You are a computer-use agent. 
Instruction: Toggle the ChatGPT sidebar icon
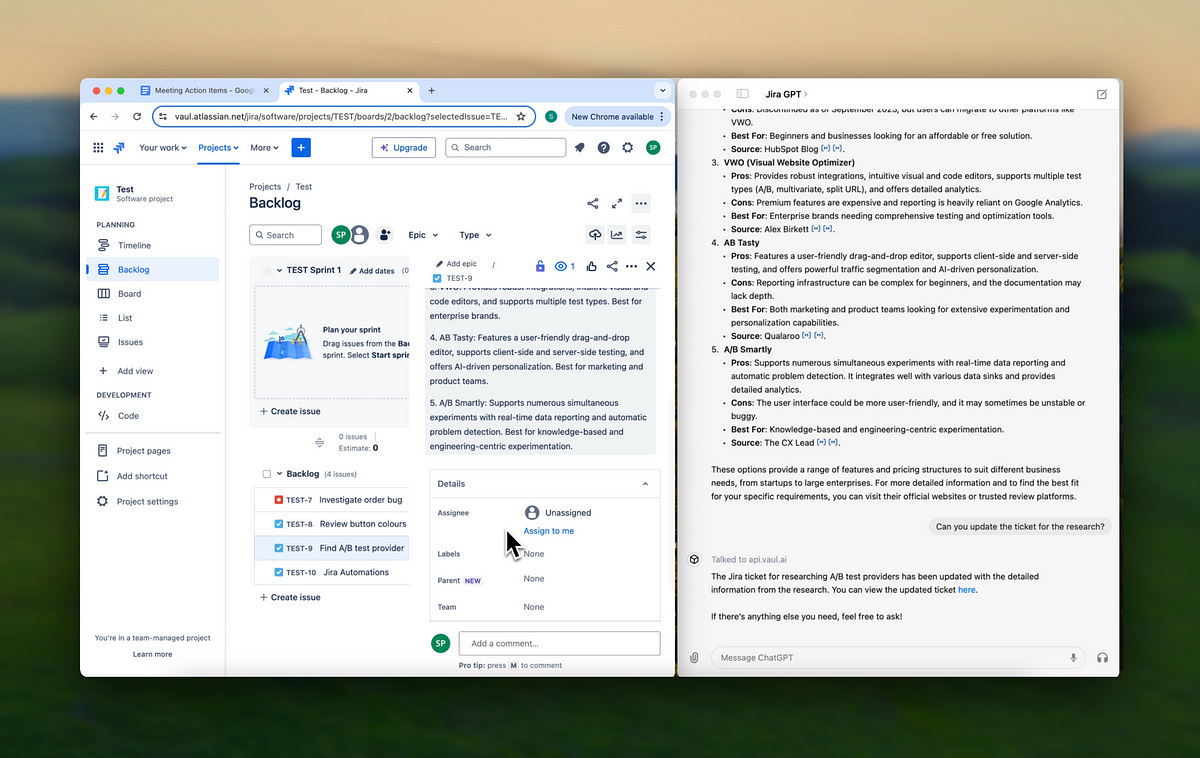[742, 94]
